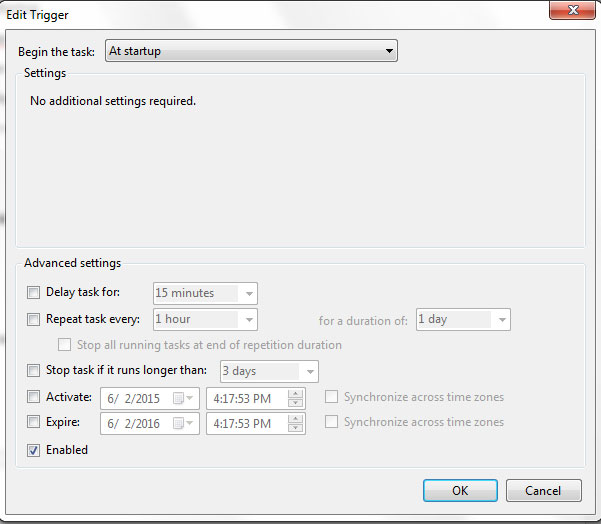Image resolution: width=601 pixels, height=524 pixels.
Task: Decrease the Expire time with down spinner
Action: [x=295, y=427]
